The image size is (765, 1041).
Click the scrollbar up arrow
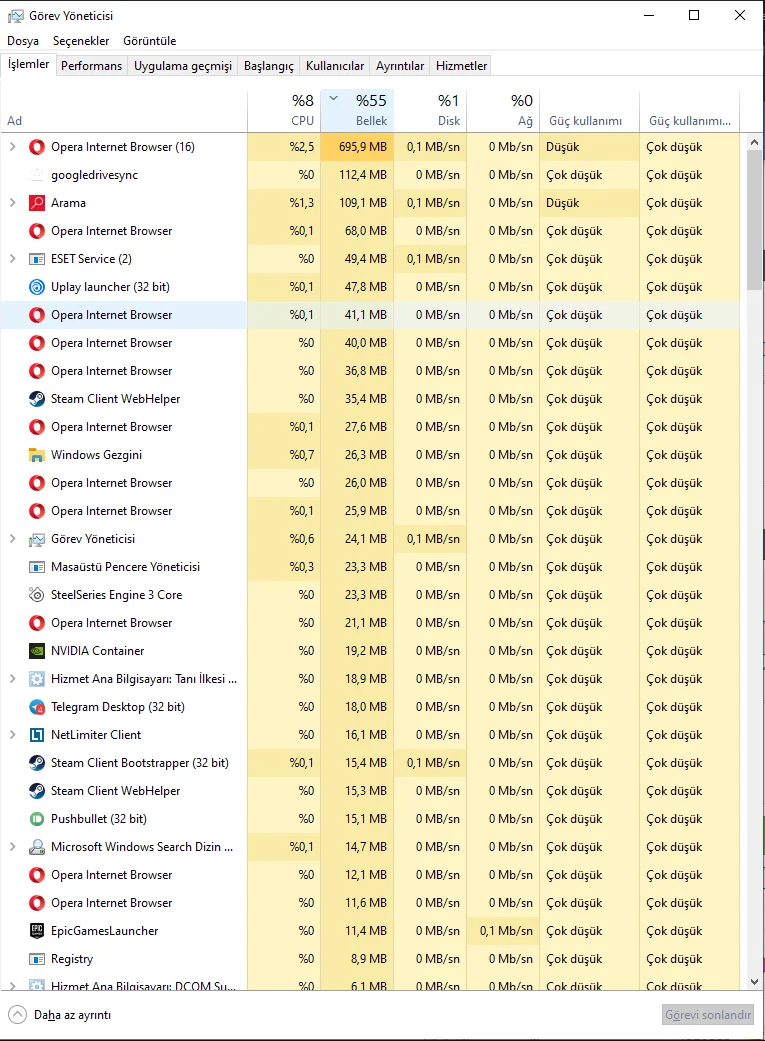[754, 142]
